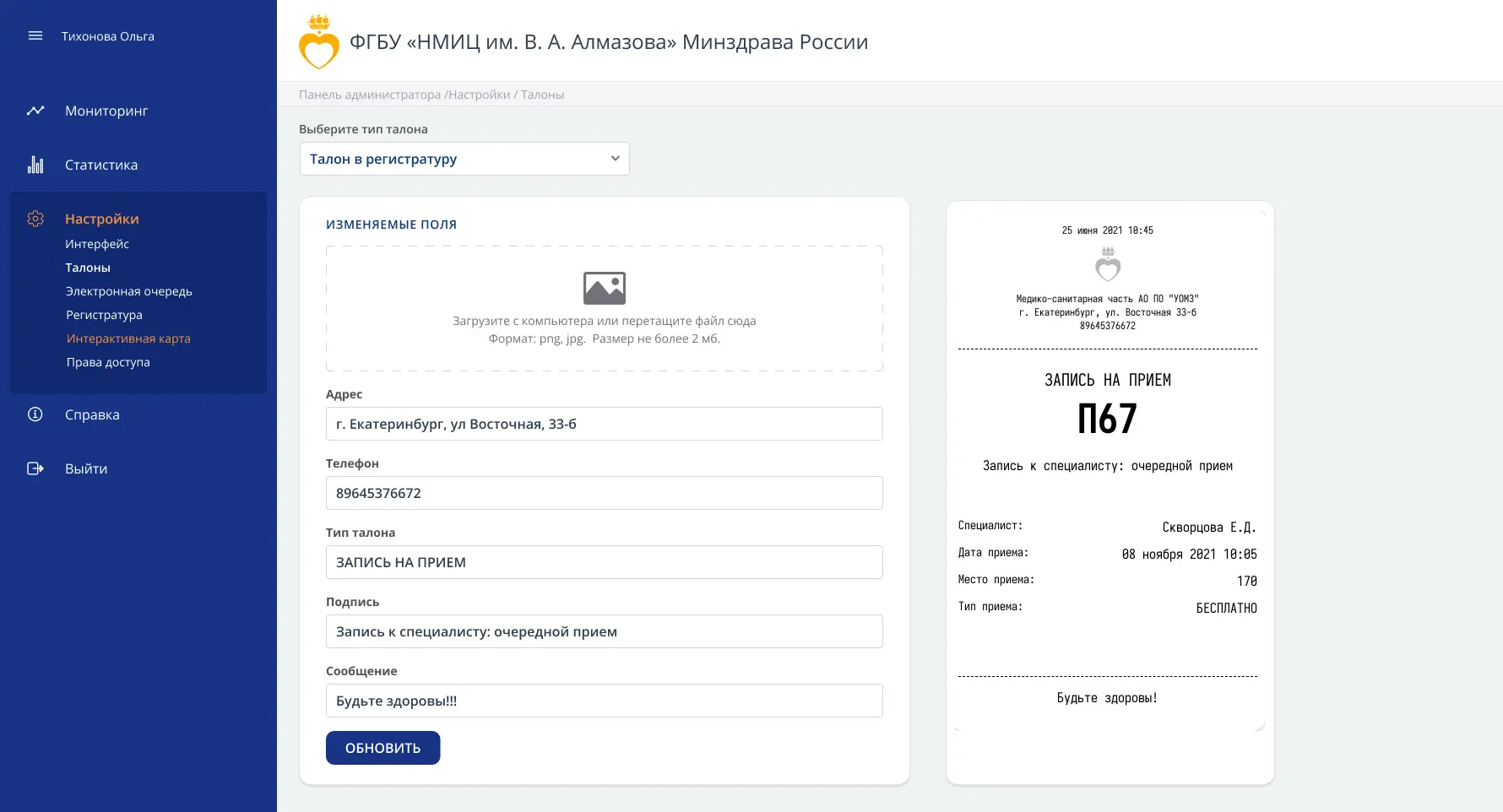Viewport: 1503px width, 812px height.
Task: Open Интерактивная карта settings
Action: [128, 338]
